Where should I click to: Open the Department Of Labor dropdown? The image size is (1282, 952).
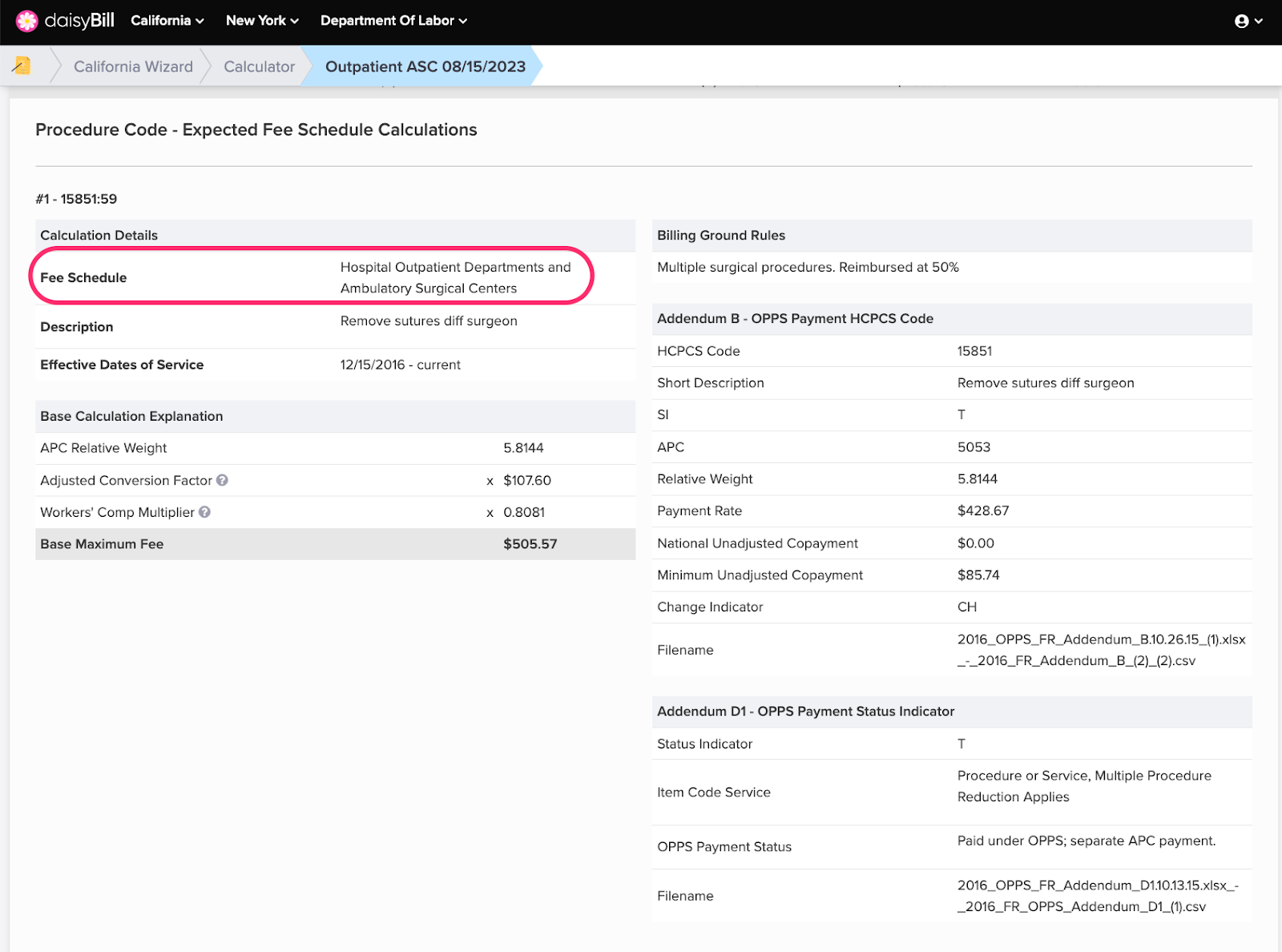393,21
